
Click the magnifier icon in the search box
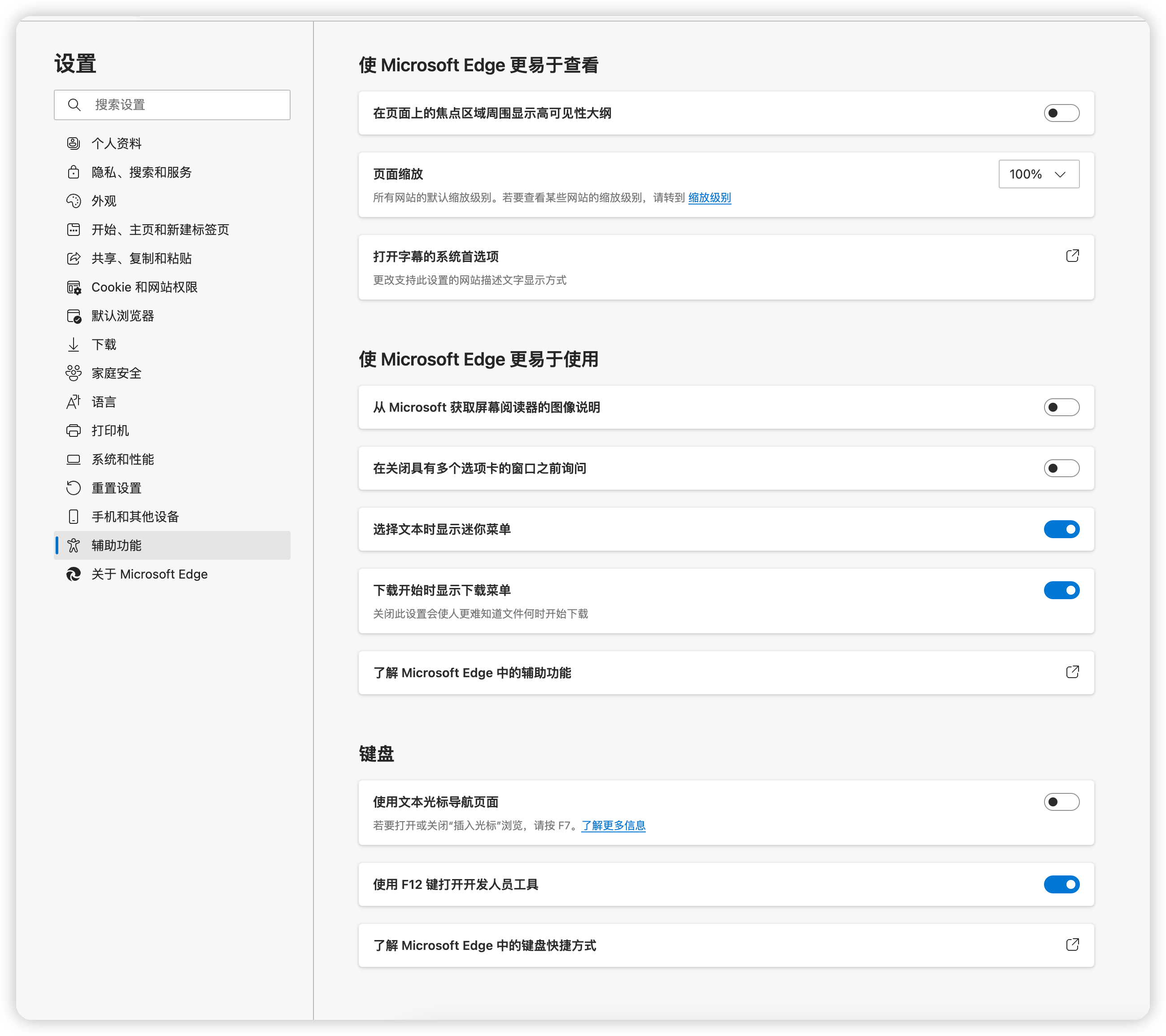click(x=74, y=104)
